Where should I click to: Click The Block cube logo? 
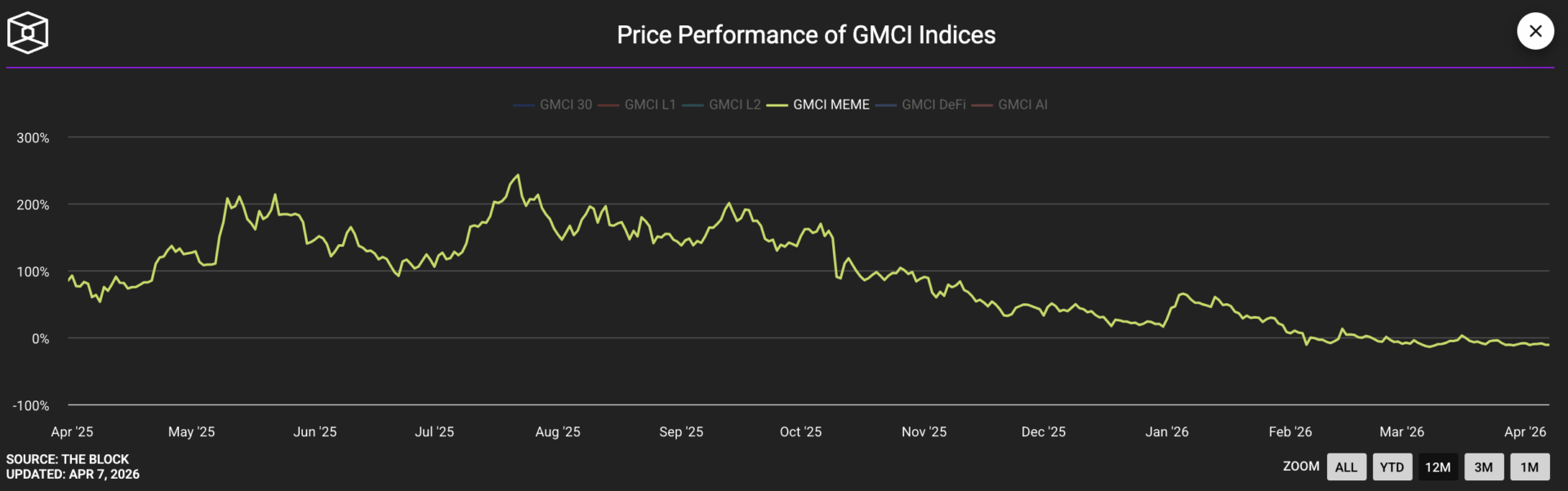[28, 33]
